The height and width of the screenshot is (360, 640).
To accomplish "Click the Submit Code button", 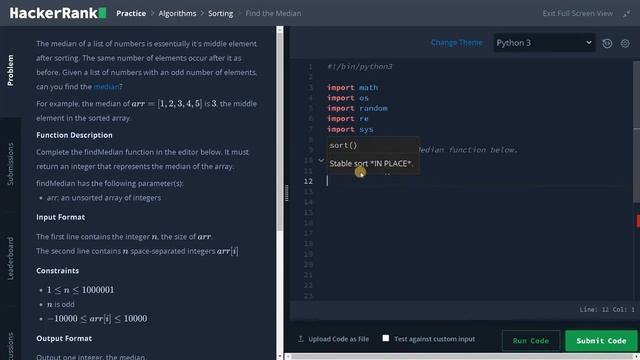I will click(x=601, y=340).
